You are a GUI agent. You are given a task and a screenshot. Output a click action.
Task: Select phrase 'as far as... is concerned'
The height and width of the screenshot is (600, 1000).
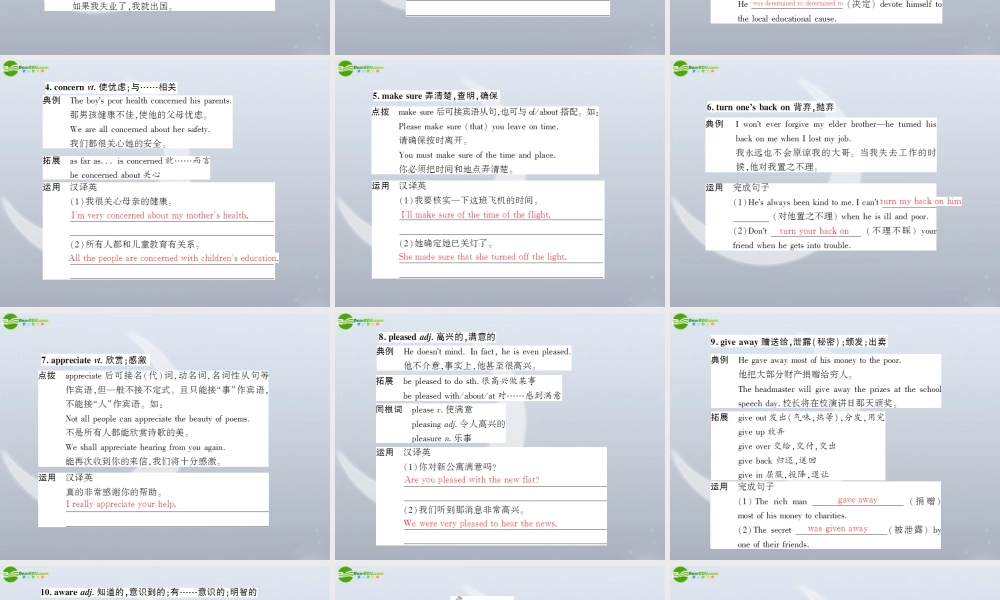[x=116, y=161]
